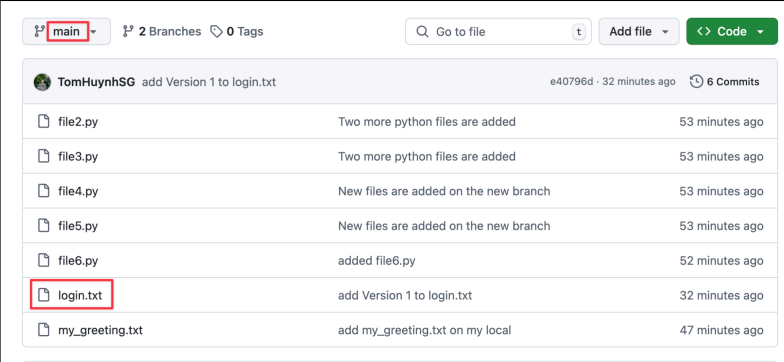This screenshot has width=784, height=362.
Task: Click 53 minutes ago in file2.py row
Action: tap(722, 122)
